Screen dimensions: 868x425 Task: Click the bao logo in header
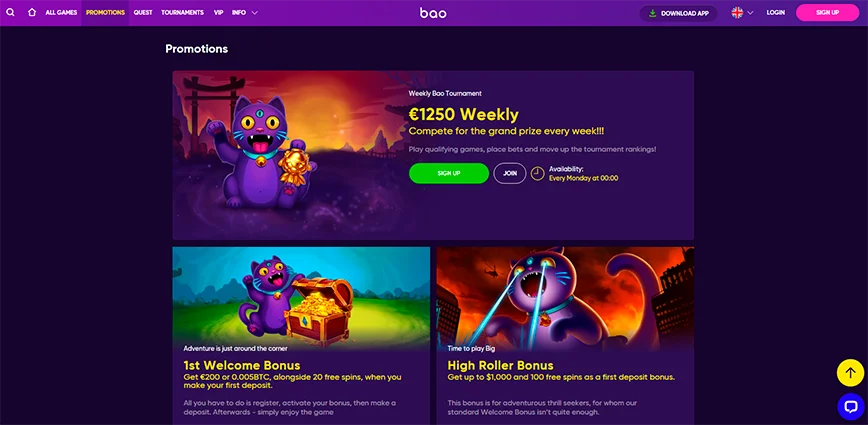pyautogui.click(x=433, y=13)
